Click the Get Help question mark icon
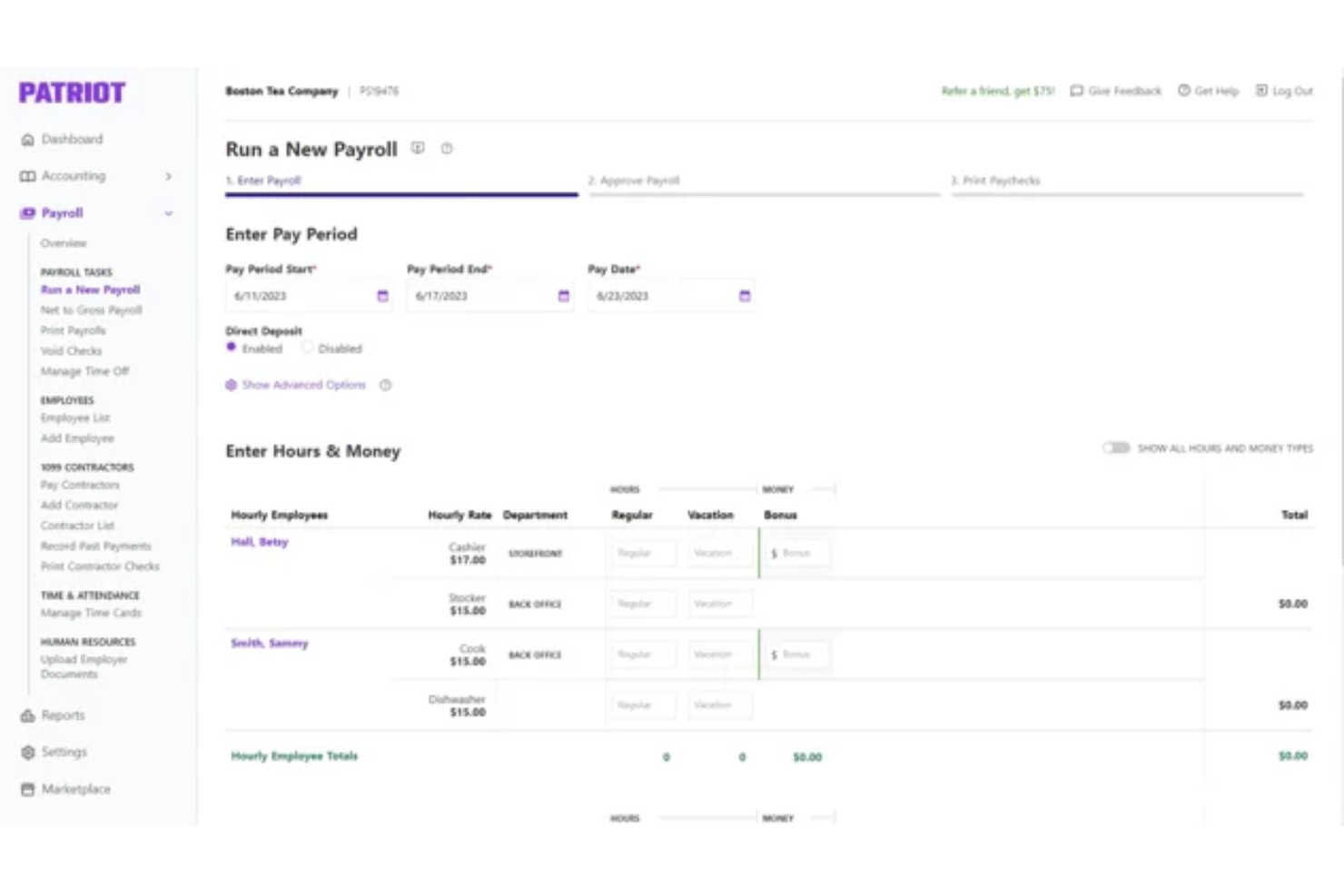This screenshot has height=896, width=1344. point(1184,91)
